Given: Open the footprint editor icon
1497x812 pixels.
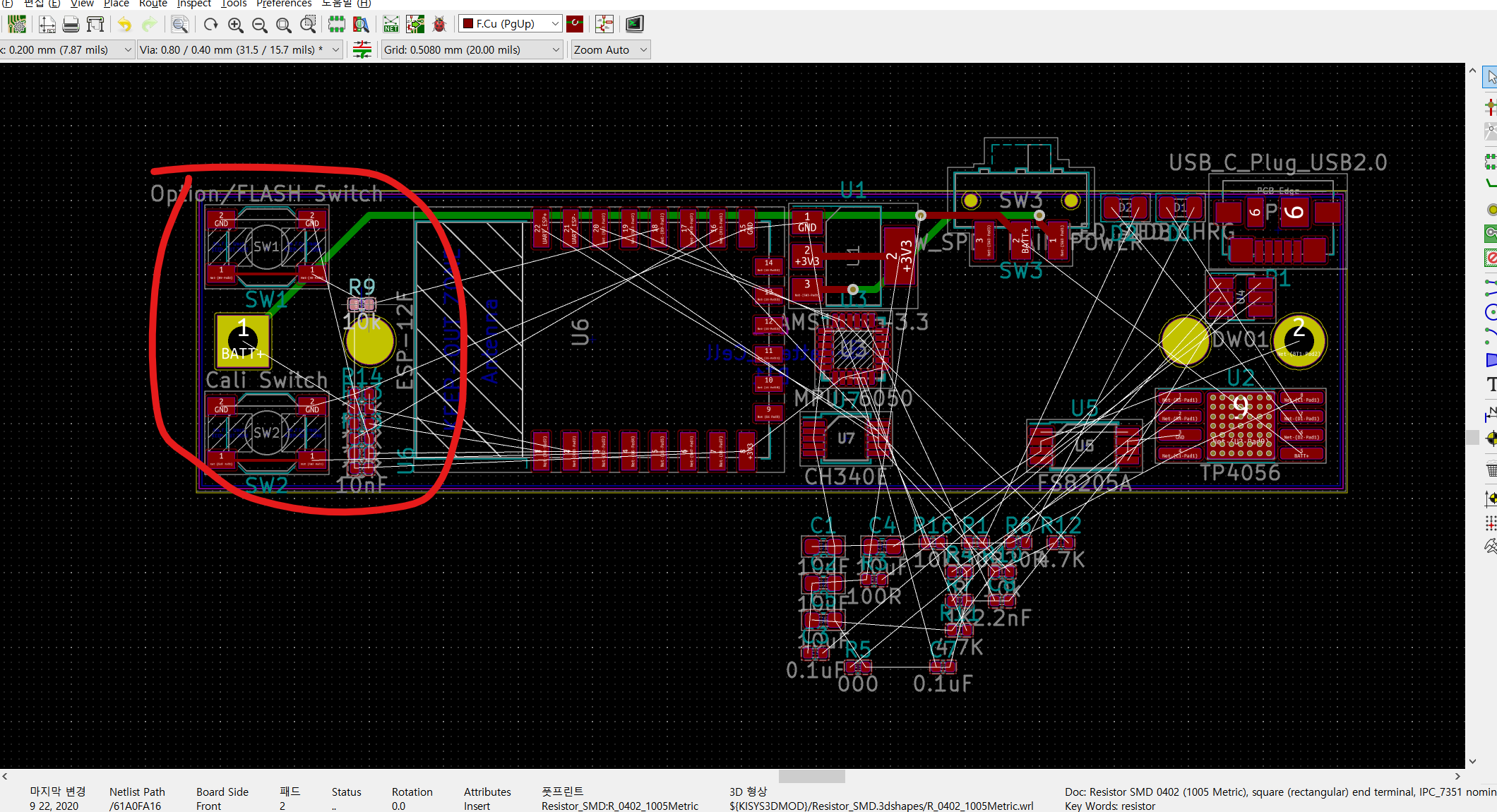Looking at the screenshot, I should [x=337, y=25].
